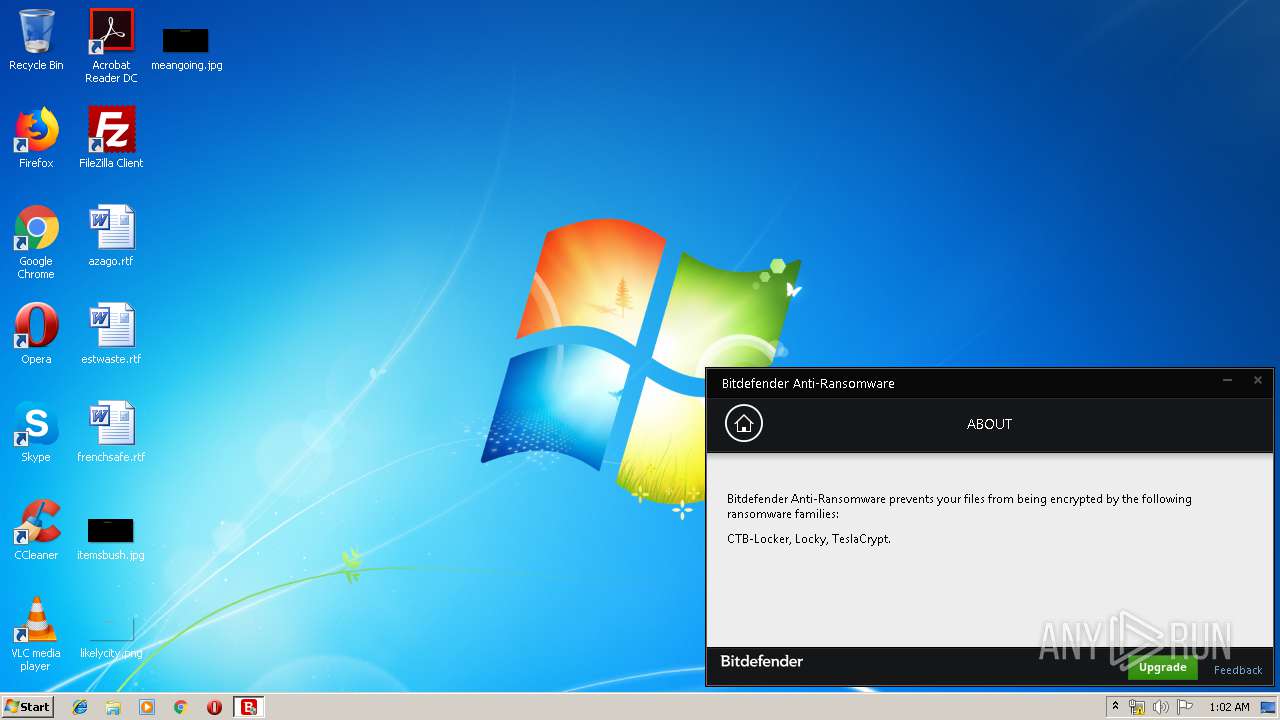Select the meangoing.jpg file on desktop
1280x720 pixels.
click(186, 48)
